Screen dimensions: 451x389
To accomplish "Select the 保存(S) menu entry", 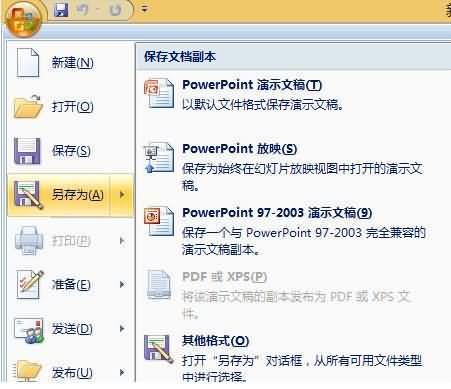I will [70, 151].
